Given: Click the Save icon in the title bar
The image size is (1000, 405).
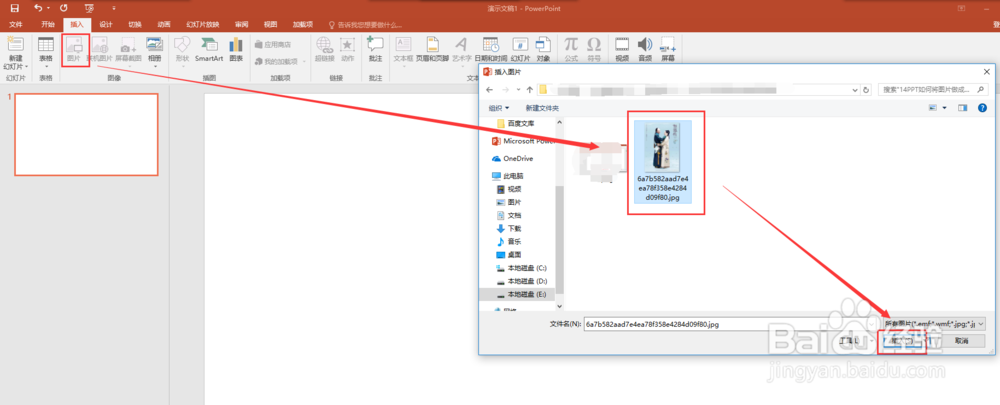Looking at the screenshot, I should [14, 8].
